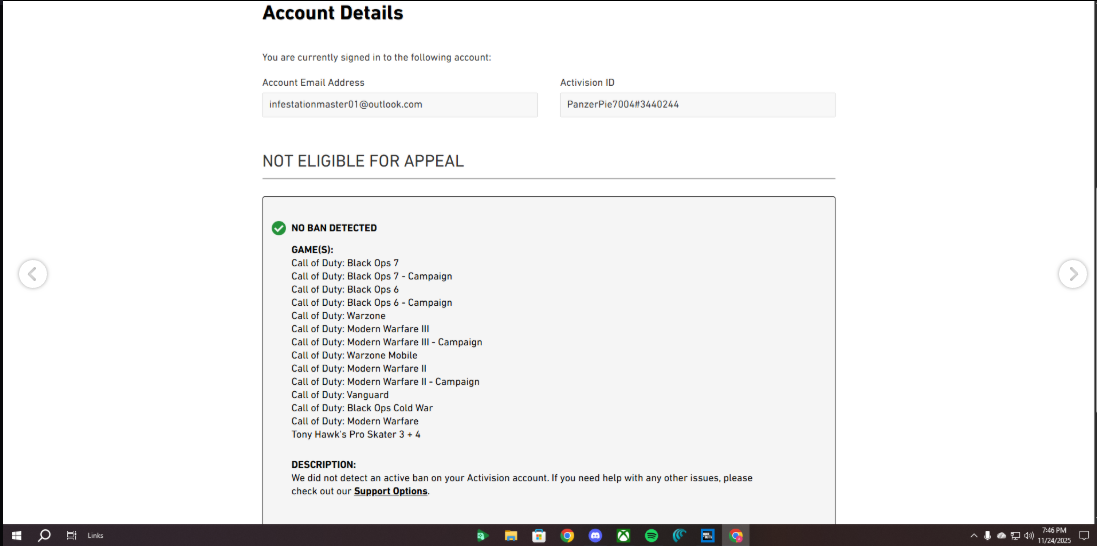Go to the previous image with the left arrow
The image size is (1097, 546).
tap(33, 274)
